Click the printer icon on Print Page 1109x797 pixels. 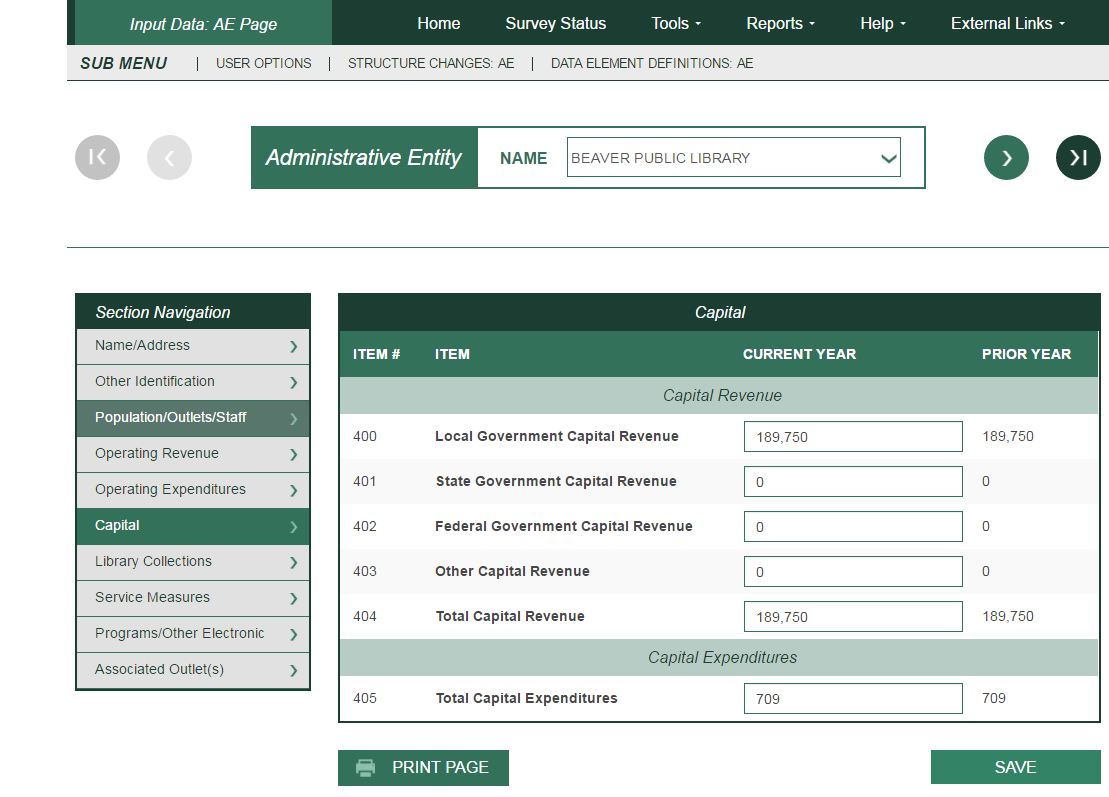[366, 768]
